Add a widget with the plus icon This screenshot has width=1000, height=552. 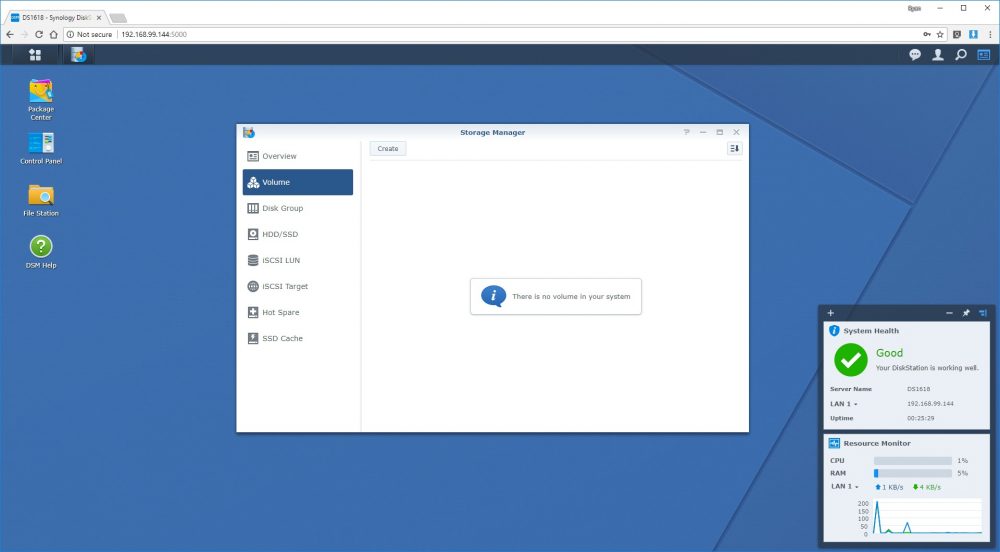tap(830, 313)
